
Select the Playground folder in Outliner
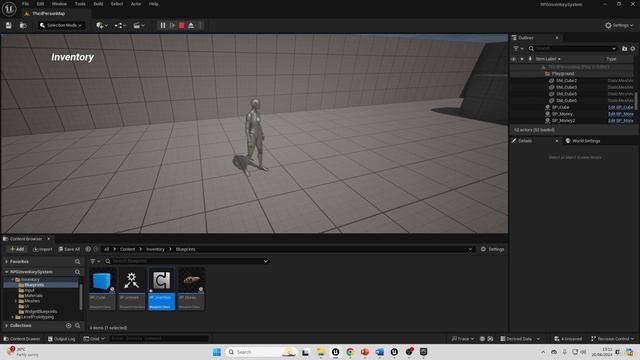563,74
